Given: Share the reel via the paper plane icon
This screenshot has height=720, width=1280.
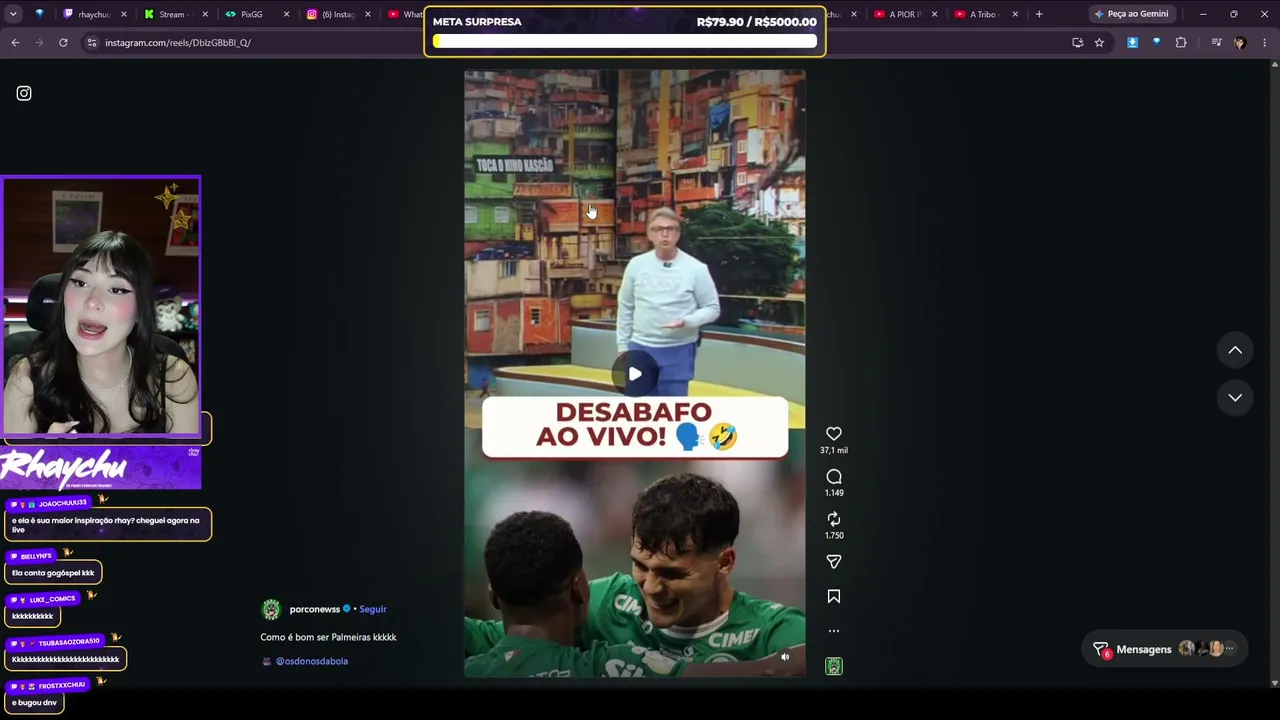Looking at the screenshot, I should tap(834, 562).
